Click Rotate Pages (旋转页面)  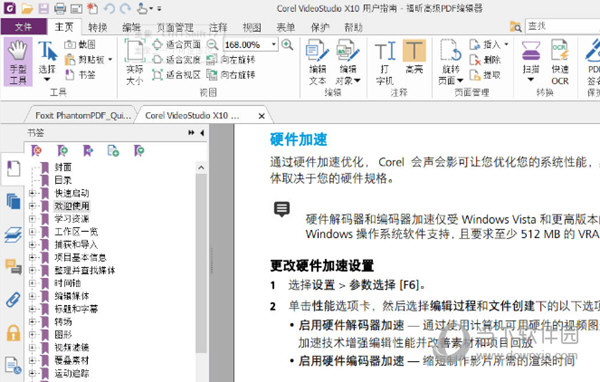pyautogui.click(x=451, y=62)
